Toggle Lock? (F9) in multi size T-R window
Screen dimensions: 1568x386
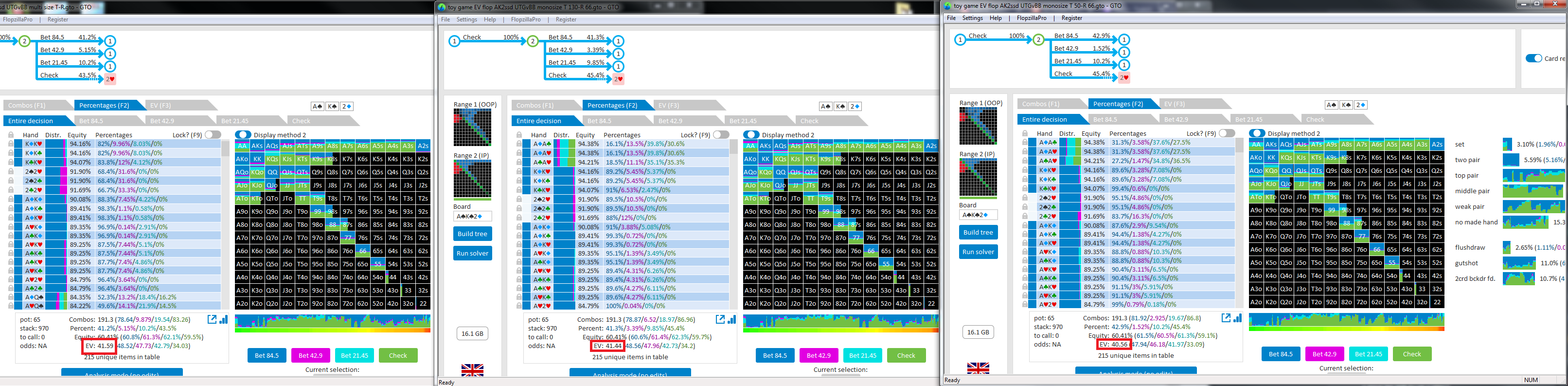(213, 134)
